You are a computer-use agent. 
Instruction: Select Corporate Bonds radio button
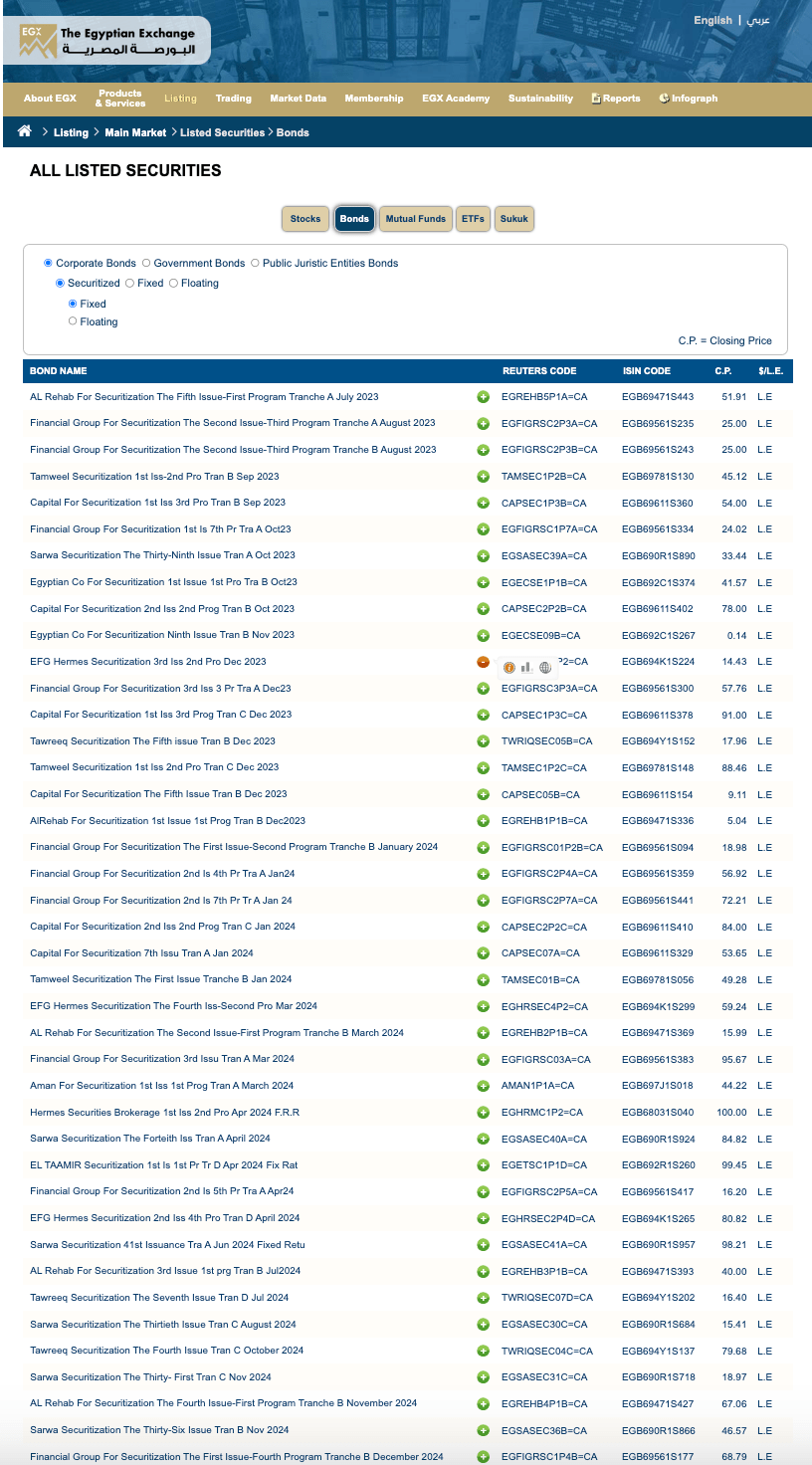[48, 264]
